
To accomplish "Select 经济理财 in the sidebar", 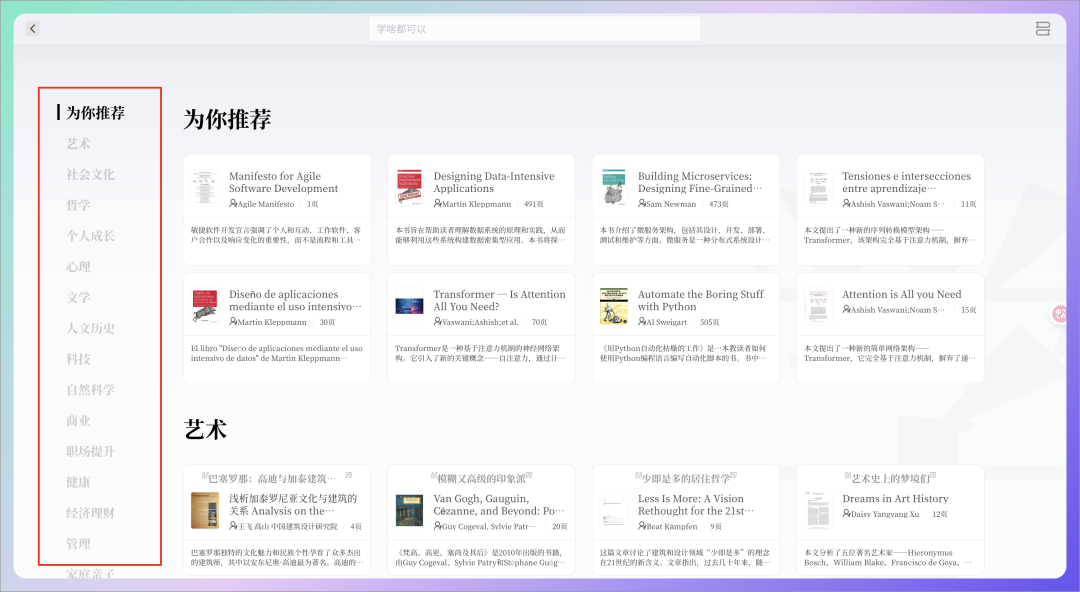I will (90, 513).
